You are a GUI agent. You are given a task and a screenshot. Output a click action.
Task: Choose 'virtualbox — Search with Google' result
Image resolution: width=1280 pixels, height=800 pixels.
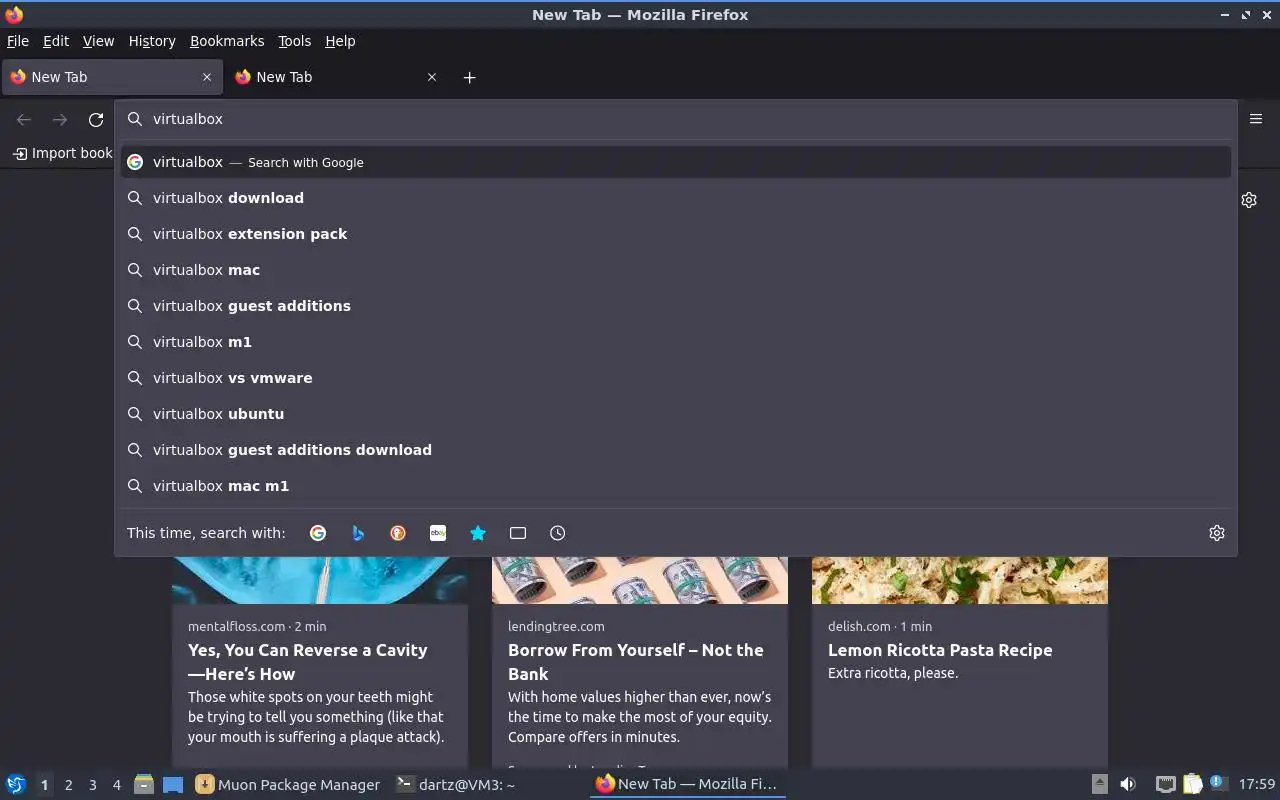pos(675,162)
